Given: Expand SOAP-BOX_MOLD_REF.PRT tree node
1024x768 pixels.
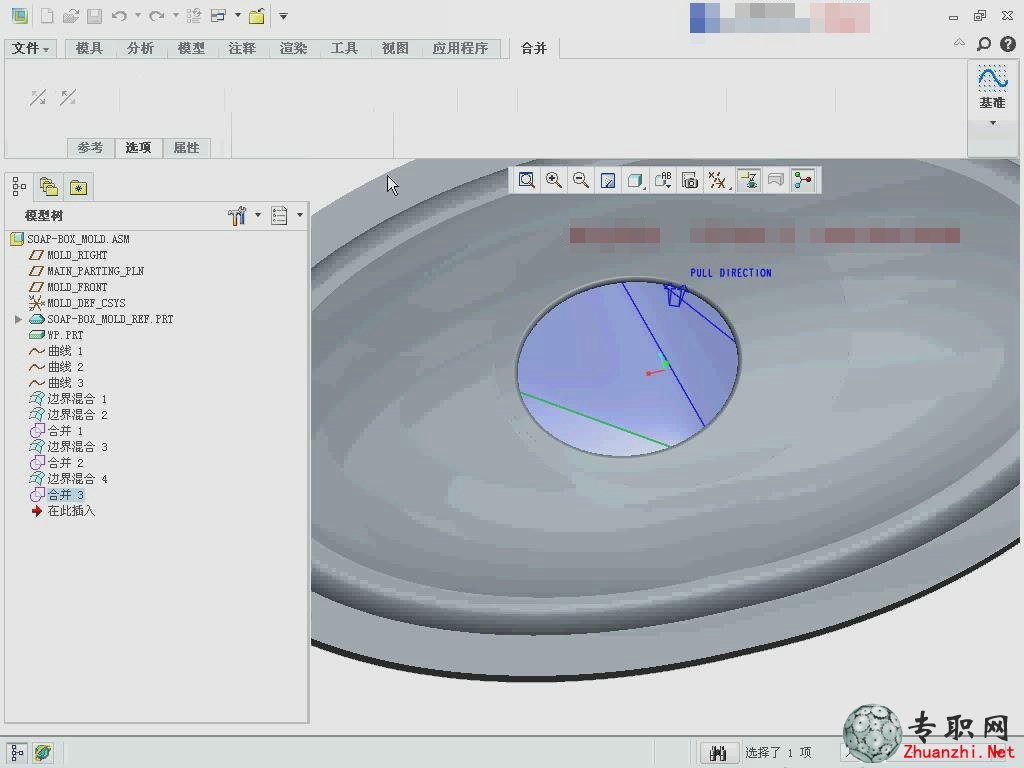Looking at the screenshot, I should click(18, 319).
